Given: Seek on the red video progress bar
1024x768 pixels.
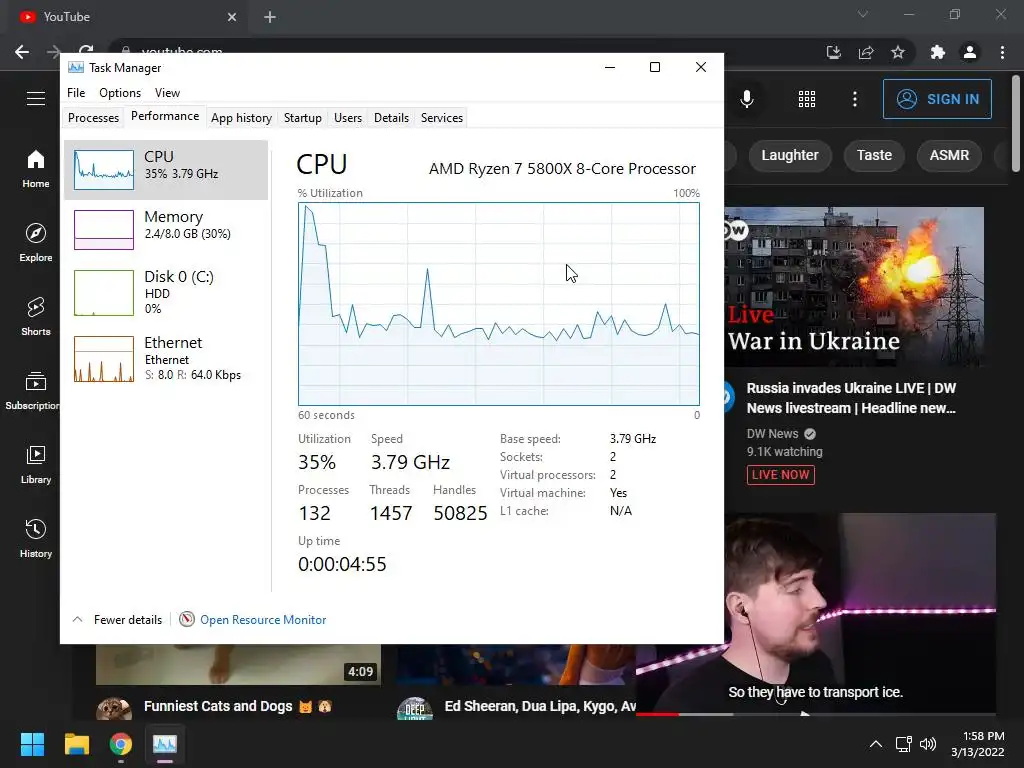Looking at the screenshot, I should (x=658, y=714).
